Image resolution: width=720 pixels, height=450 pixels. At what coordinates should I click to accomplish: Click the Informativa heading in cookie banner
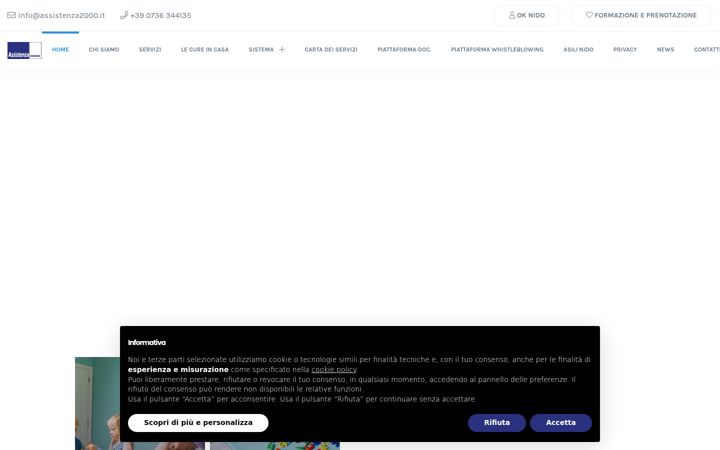(147, 343)
